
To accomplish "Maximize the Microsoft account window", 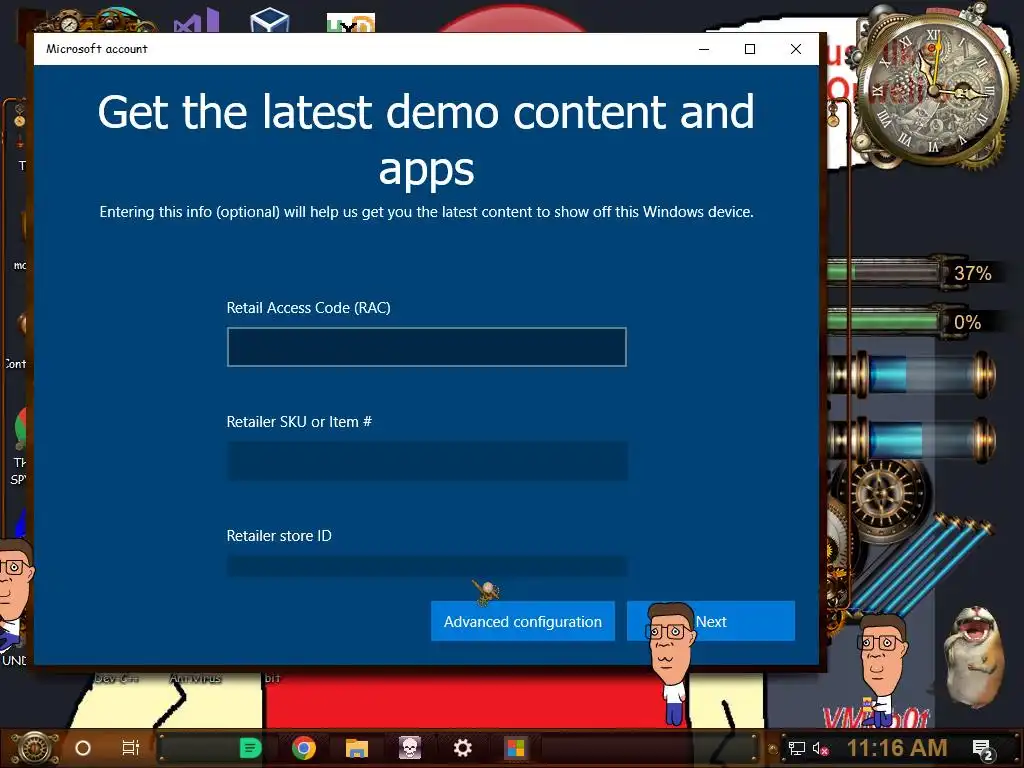I will pyautogui.click(x=750, y=49).
